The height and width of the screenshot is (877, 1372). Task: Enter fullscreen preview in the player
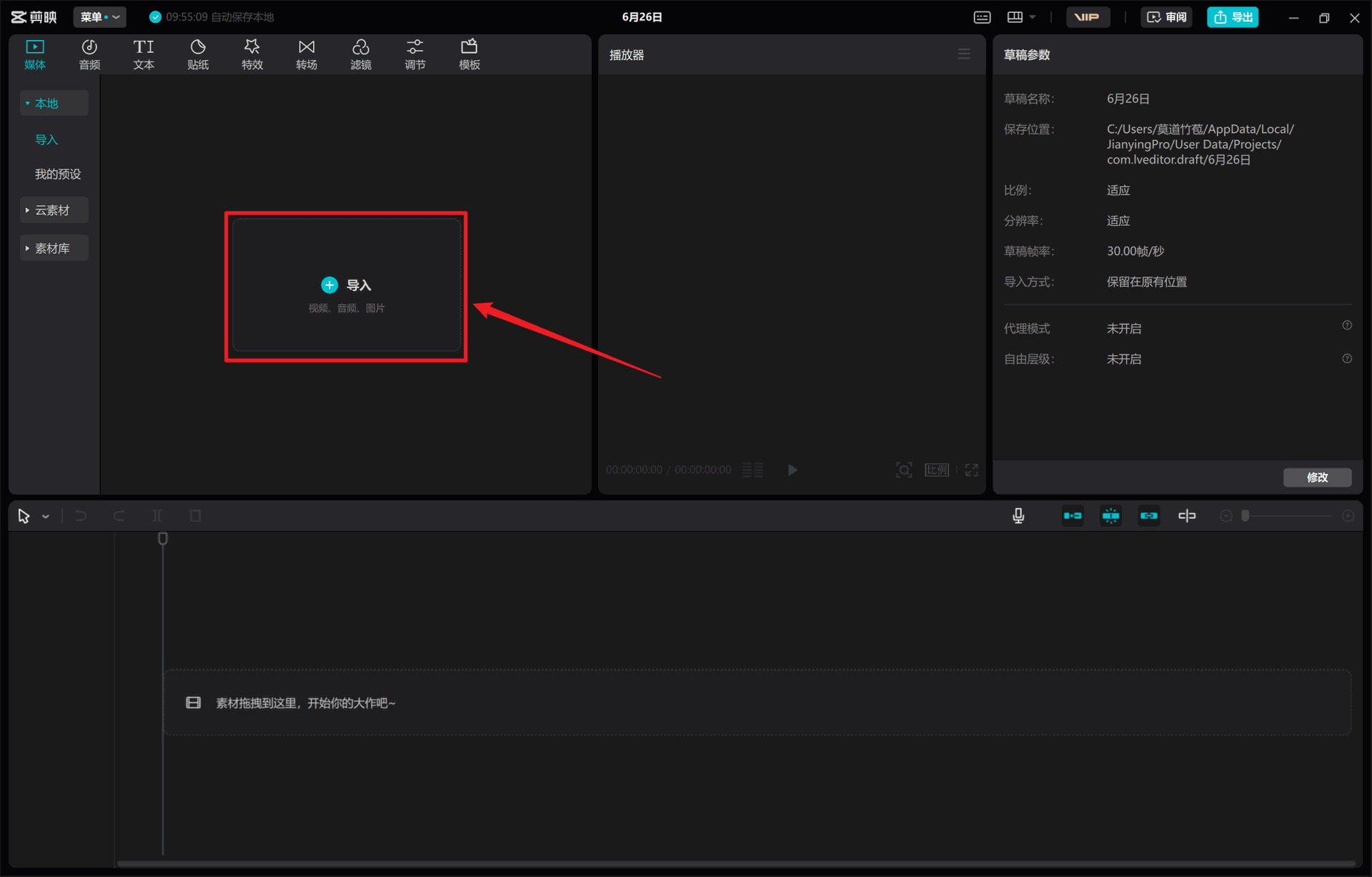[x=972, y=470]
